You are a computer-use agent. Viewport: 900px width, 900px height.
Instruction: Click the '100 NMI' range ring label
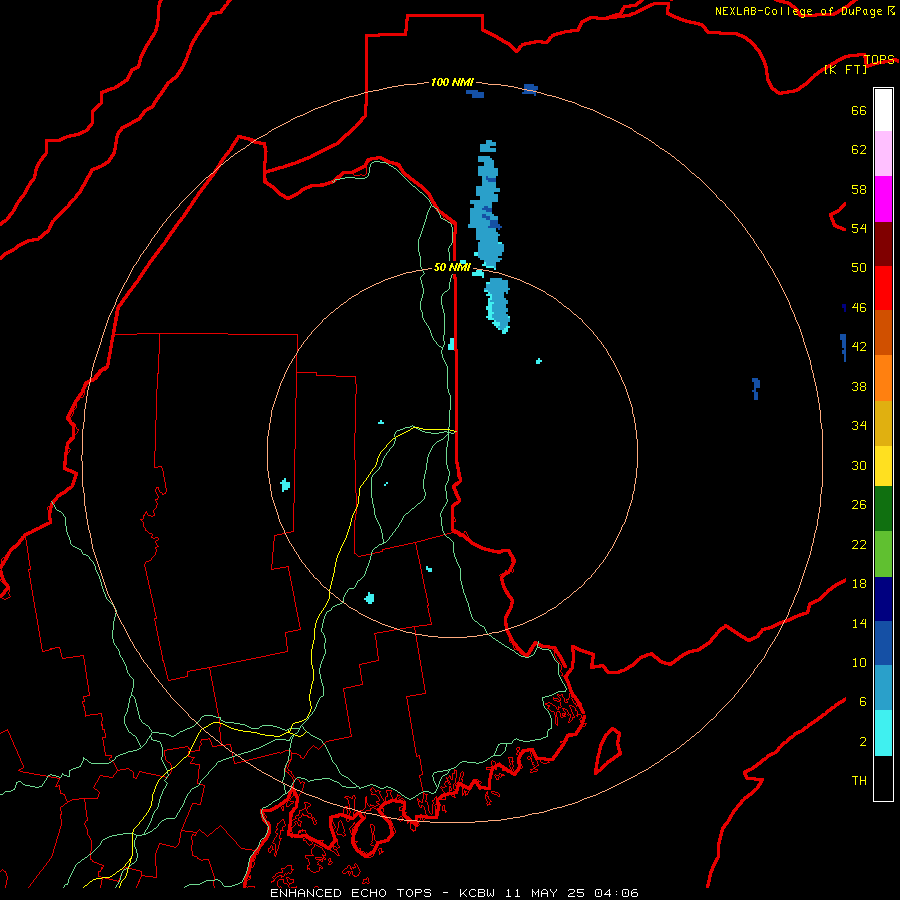[452, 82]
